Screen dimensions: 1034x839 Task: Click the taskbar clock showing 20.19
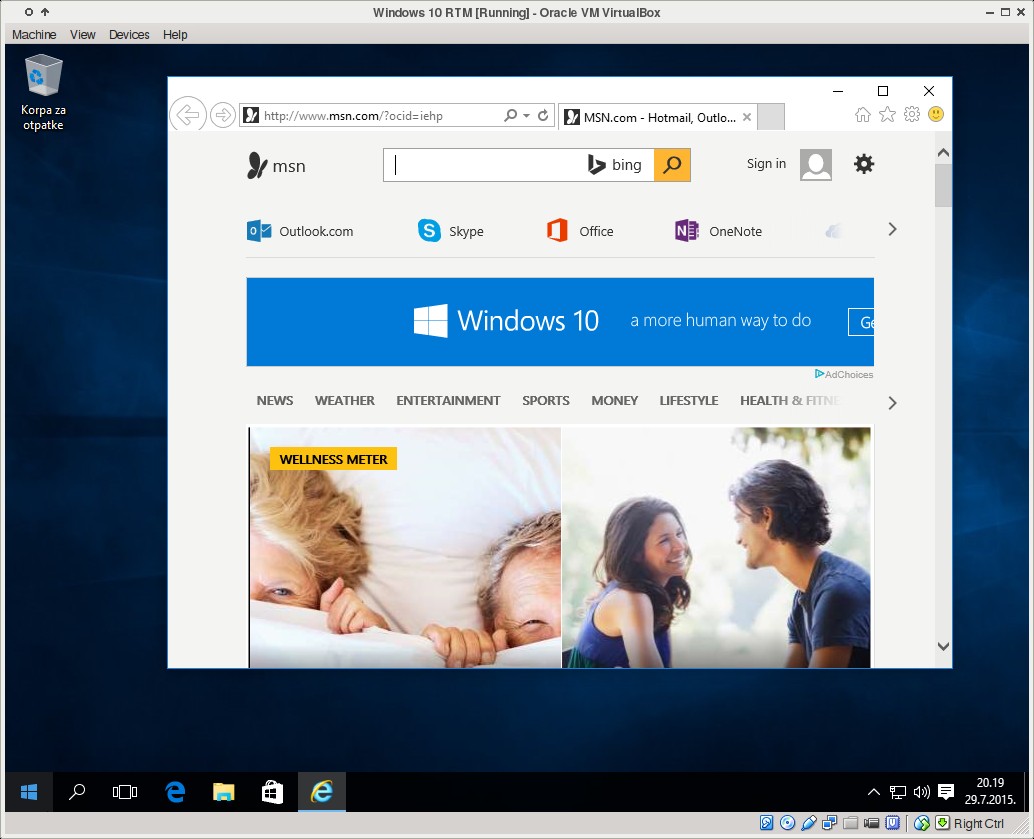click(x=990, y=792)
